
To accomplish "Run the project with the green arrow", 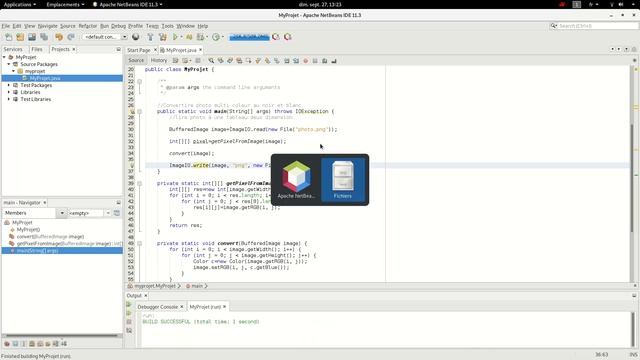I will [x=176, y=37].
